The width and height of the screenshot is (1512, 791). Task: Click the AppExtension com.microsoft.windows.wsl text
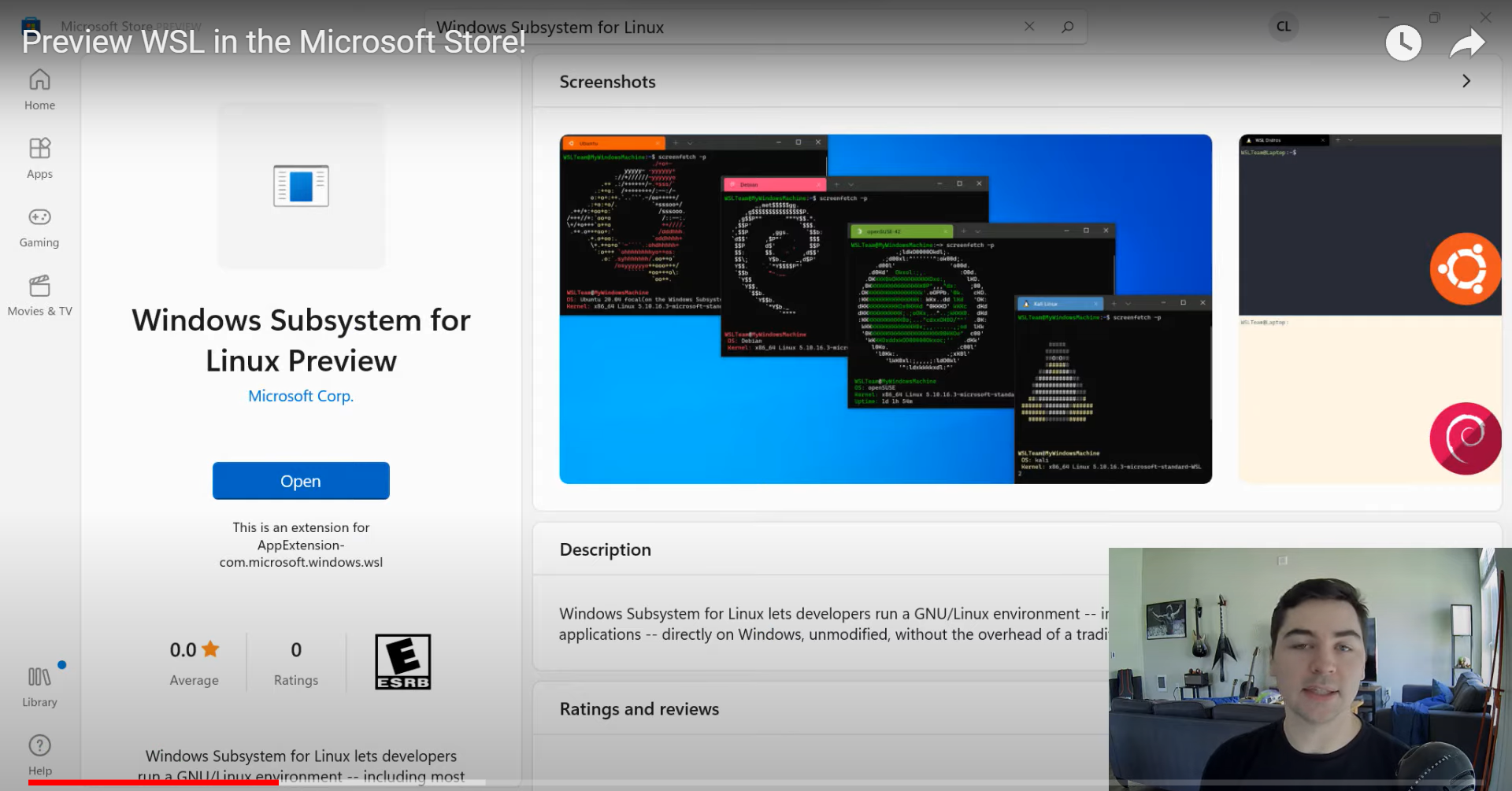(301, 553)
